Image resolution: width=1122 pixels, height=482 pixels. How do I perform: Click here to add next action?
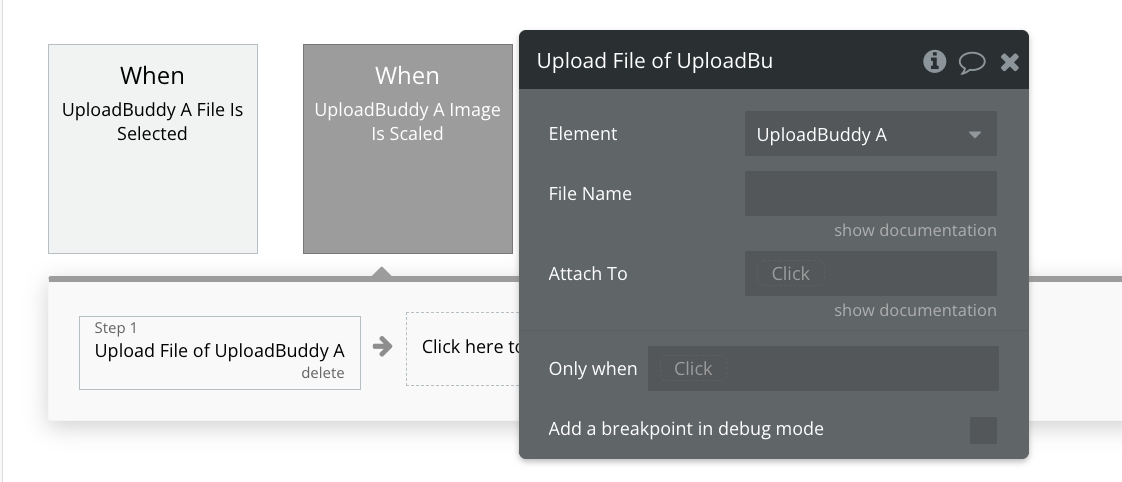tap(464, 348)
